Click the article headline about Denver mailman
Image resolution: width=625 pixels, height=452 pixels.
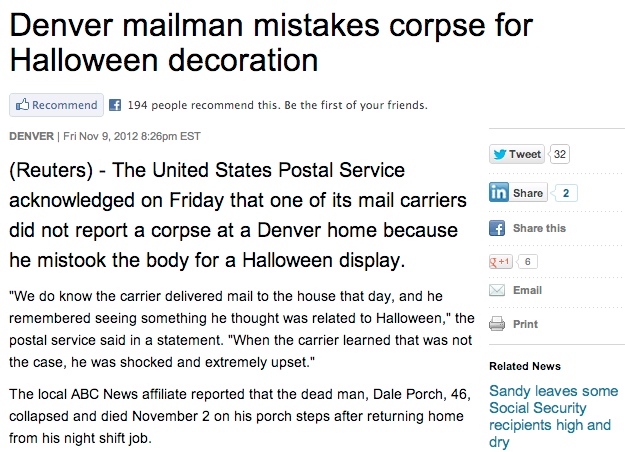pos(271,43)
